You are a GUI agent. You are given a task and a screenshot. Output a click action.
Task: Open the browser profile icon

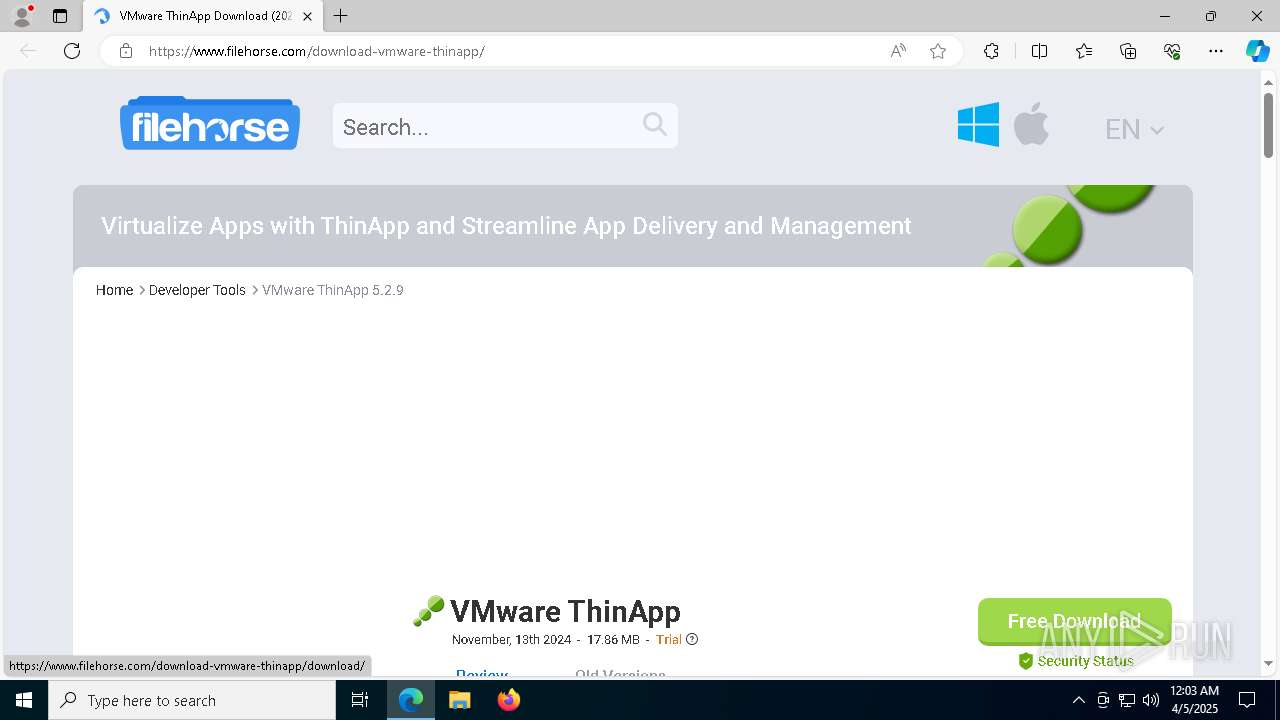pyautogui.click(x=22, y=16)
